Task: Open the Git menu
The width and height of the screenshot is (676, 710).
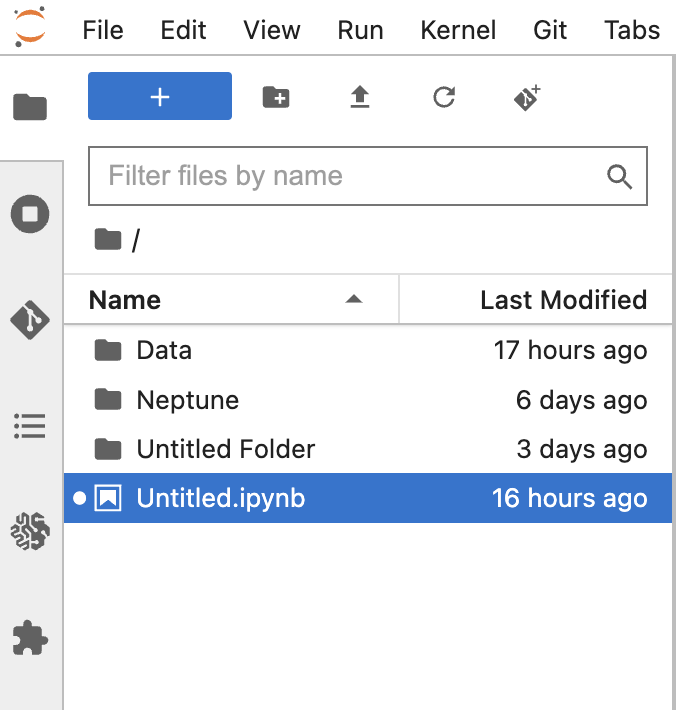Action: pos(550,30)
